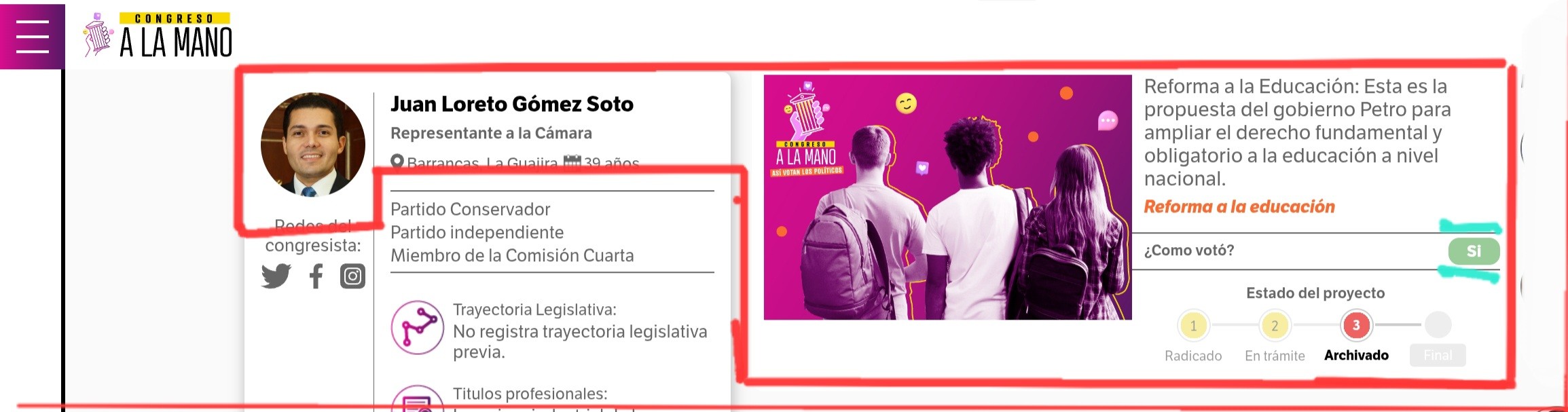Open the Reforma a la educación link
The image size is (1568, 412).
(1239, 206)
